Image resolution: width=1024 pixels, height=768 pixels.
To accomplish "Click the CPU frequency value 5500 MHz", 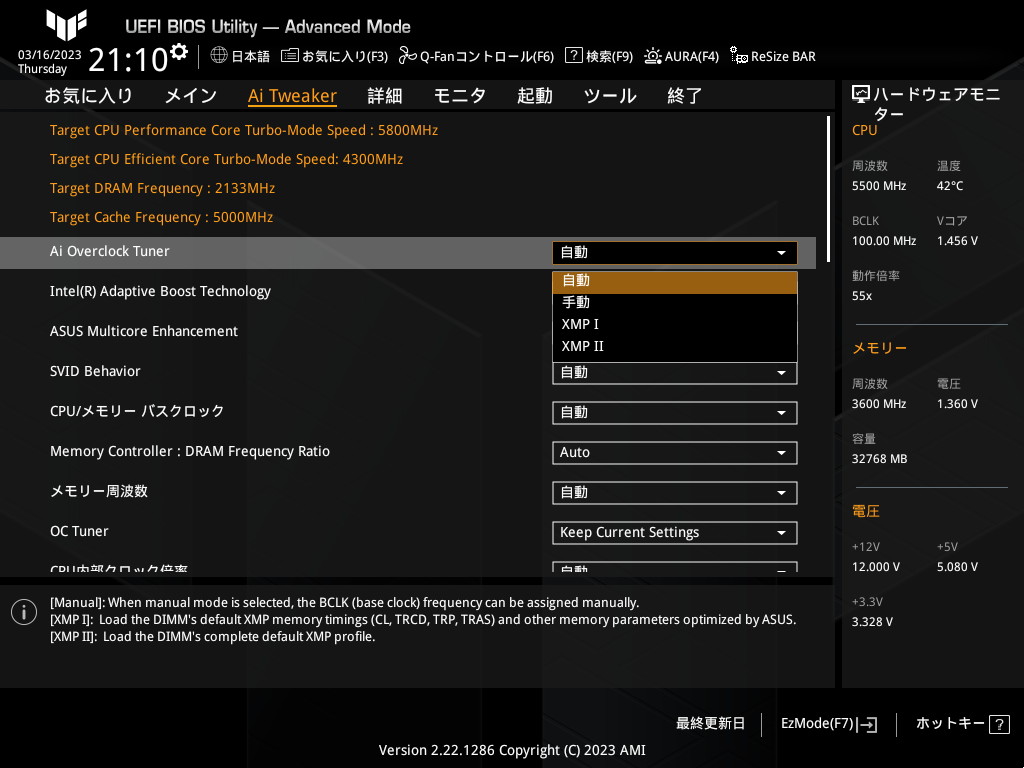I will (x=879, y=186).
